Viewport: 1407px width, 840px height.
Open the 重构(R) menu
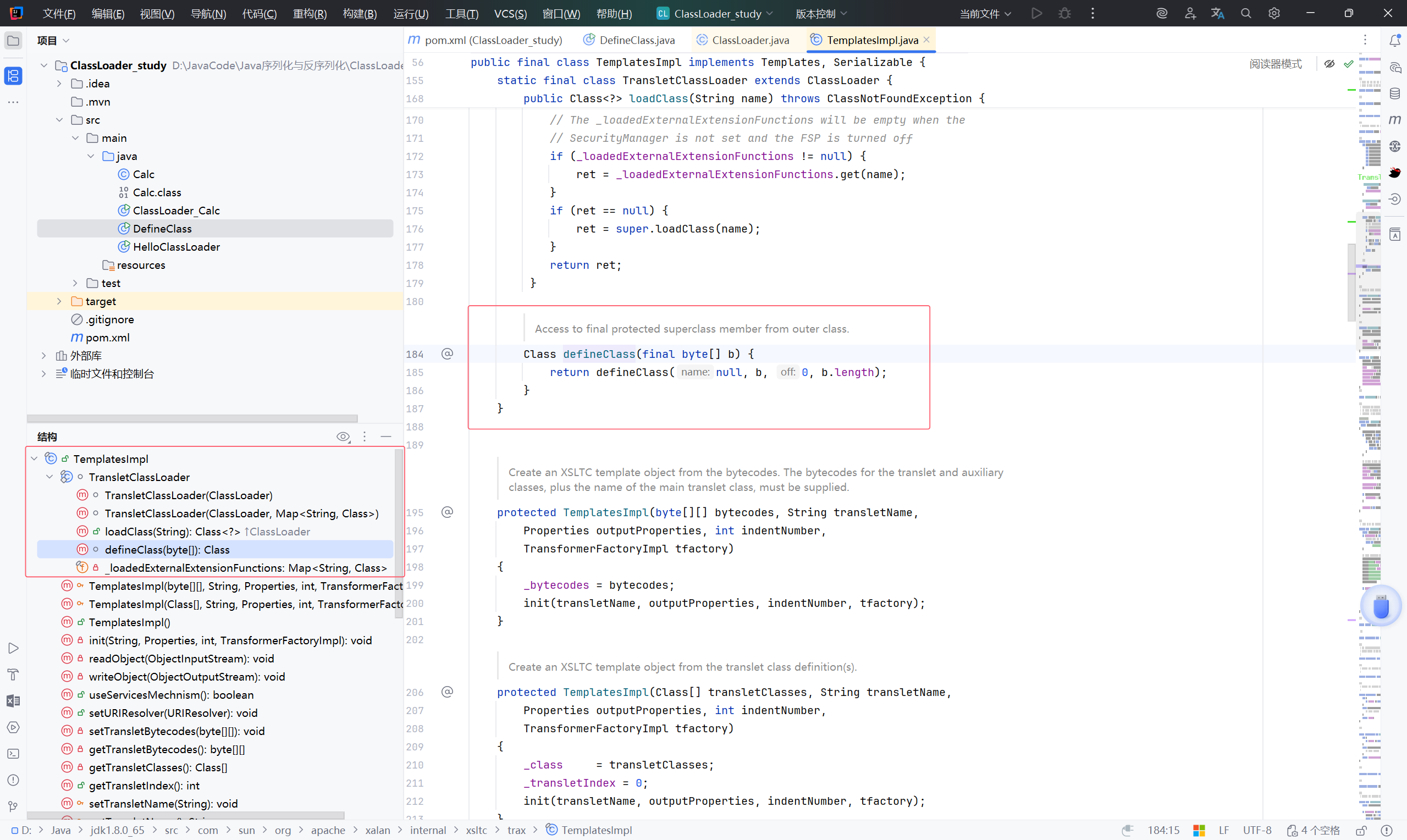(x=310, y=14)
